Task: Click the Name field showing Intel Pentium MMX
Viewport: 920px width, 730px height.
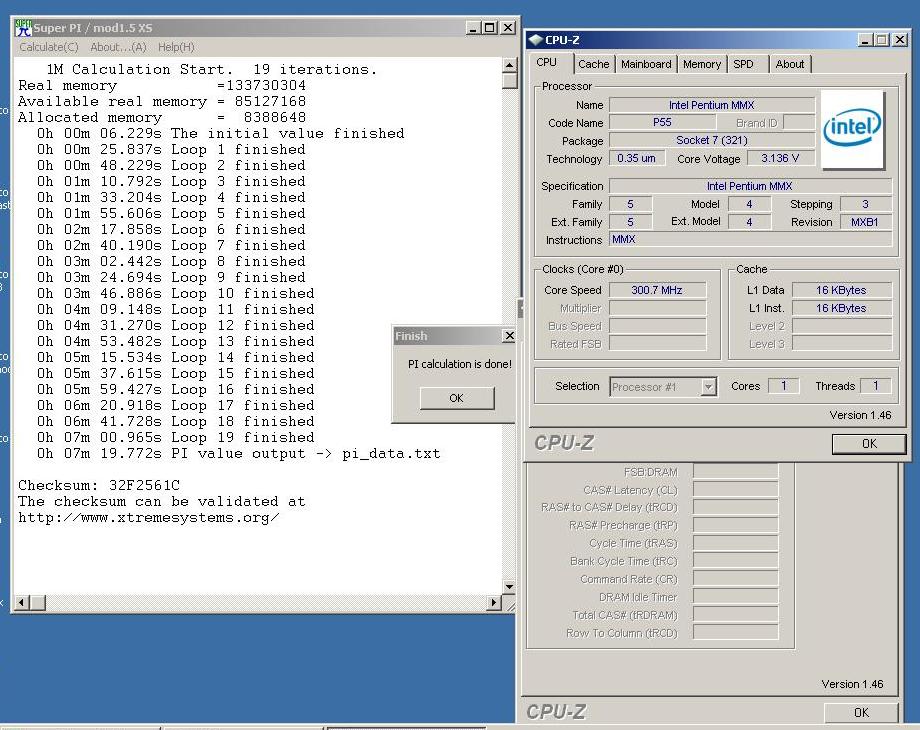Action: (712, 105)
